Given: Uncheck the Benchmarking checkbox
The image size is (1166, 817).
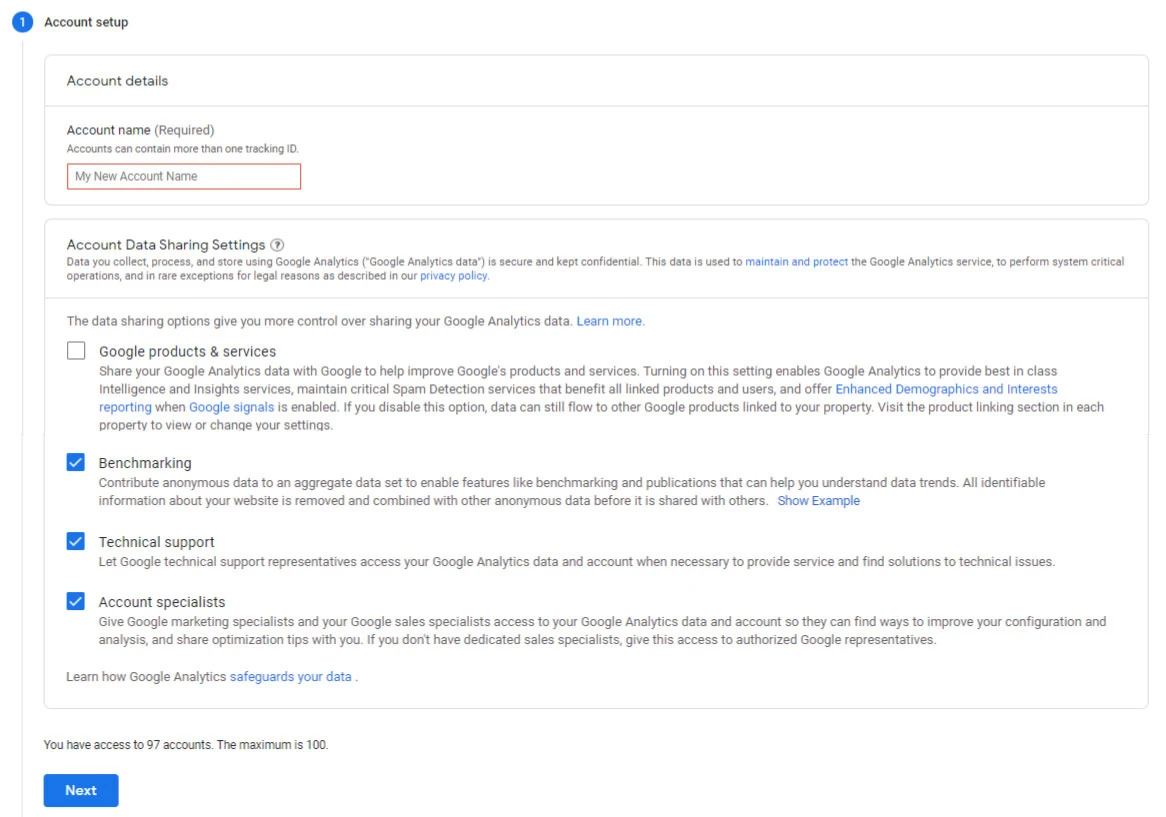Looking at the screenshot, I should pyautogui.click(x=76, y=462).
